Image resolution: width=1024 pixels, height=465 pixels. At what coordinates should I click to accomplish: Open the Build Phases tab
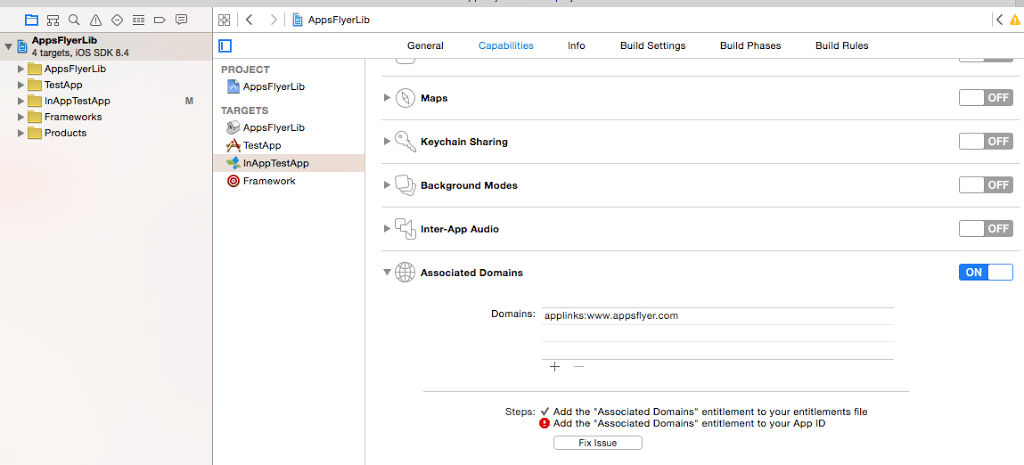pos(750,46)
